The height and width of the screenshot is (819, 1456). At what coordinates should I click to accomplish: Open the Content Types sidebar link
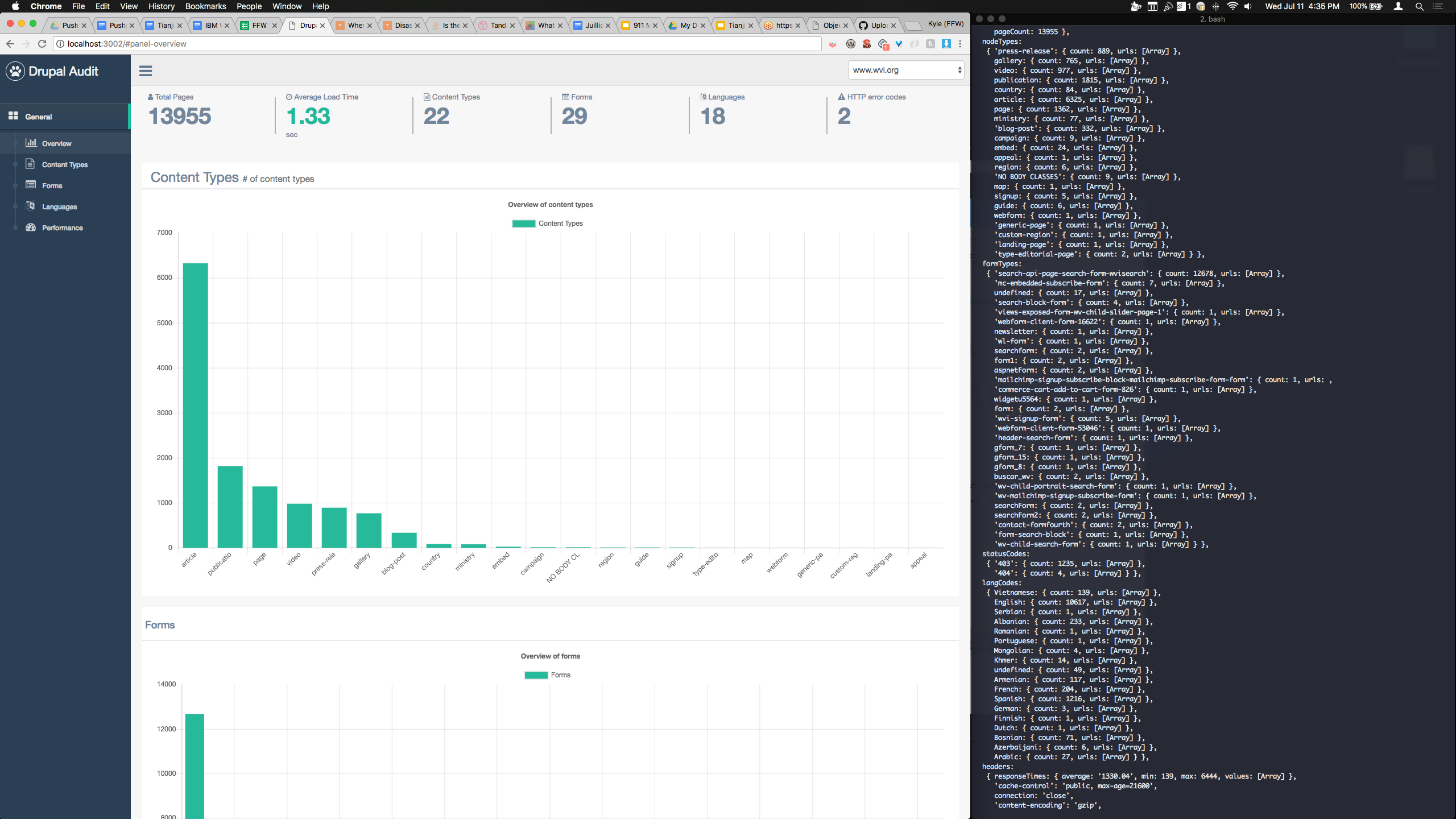[65, 165]
